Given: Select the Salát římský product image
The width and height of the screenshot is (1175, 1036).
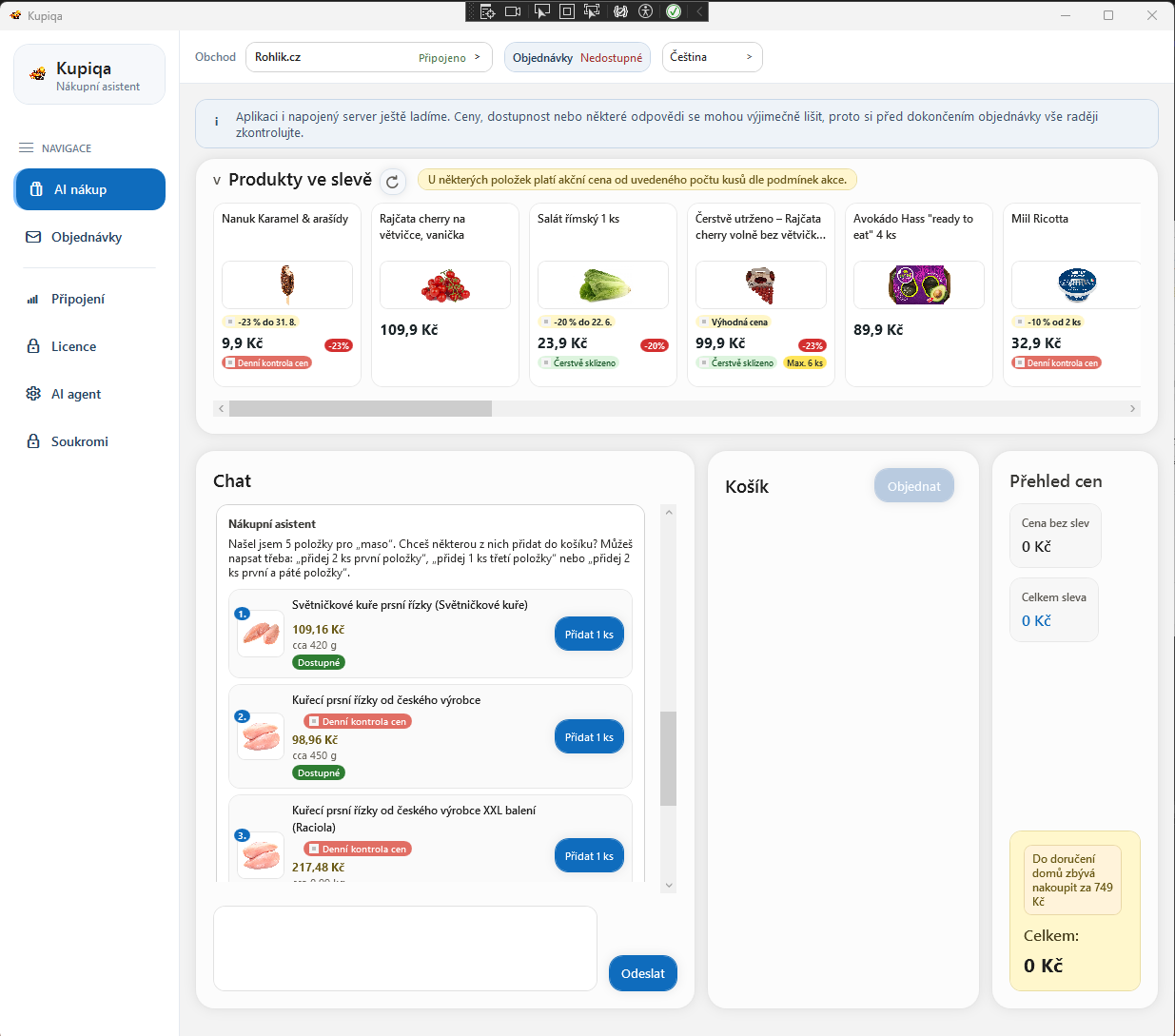Looking at the screenshot, I should pos(603,284).
